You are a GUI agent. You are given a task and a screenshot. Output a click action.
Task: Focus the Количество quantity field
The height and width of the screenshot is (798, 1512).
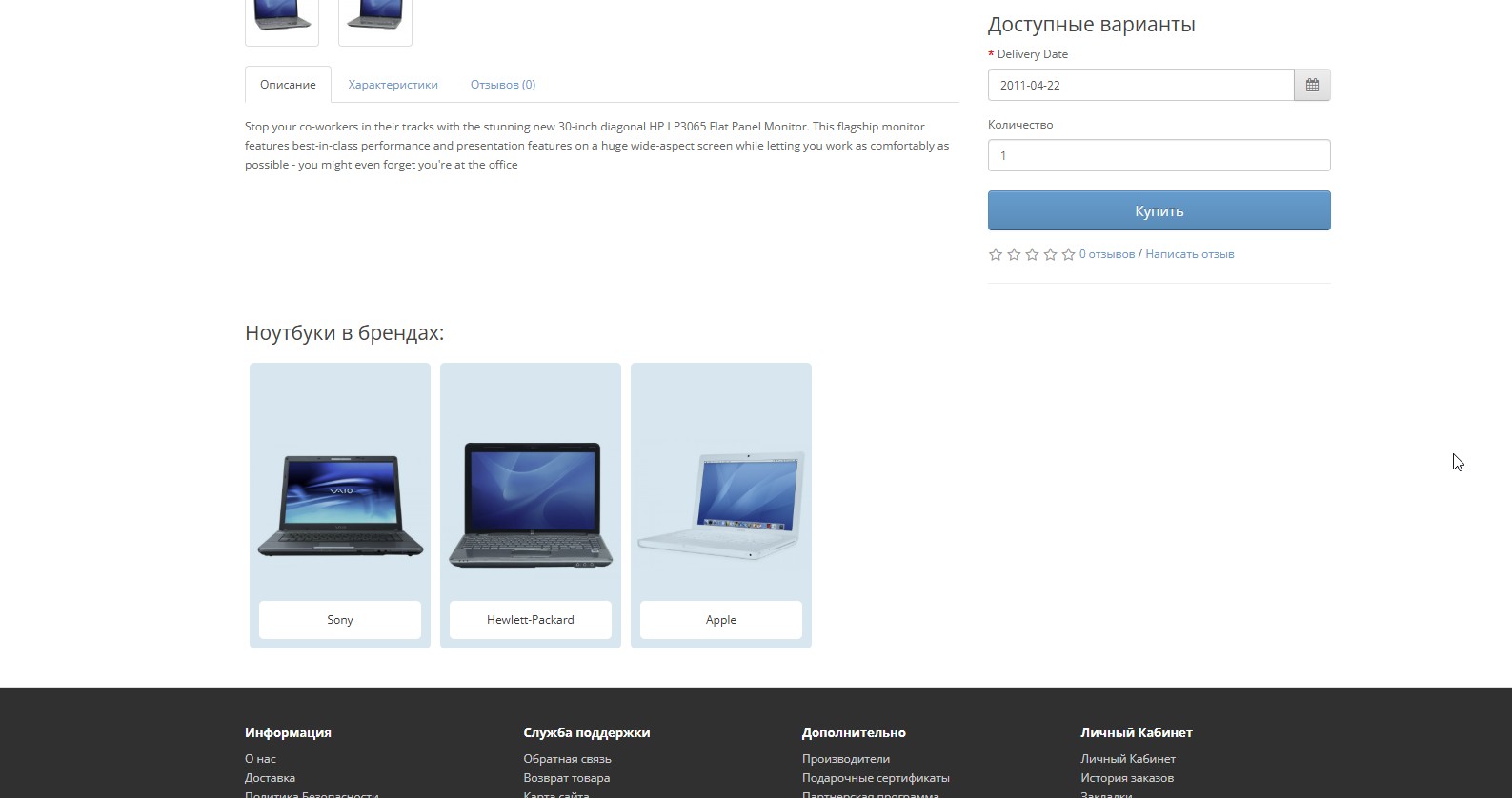click(1159, 155)
